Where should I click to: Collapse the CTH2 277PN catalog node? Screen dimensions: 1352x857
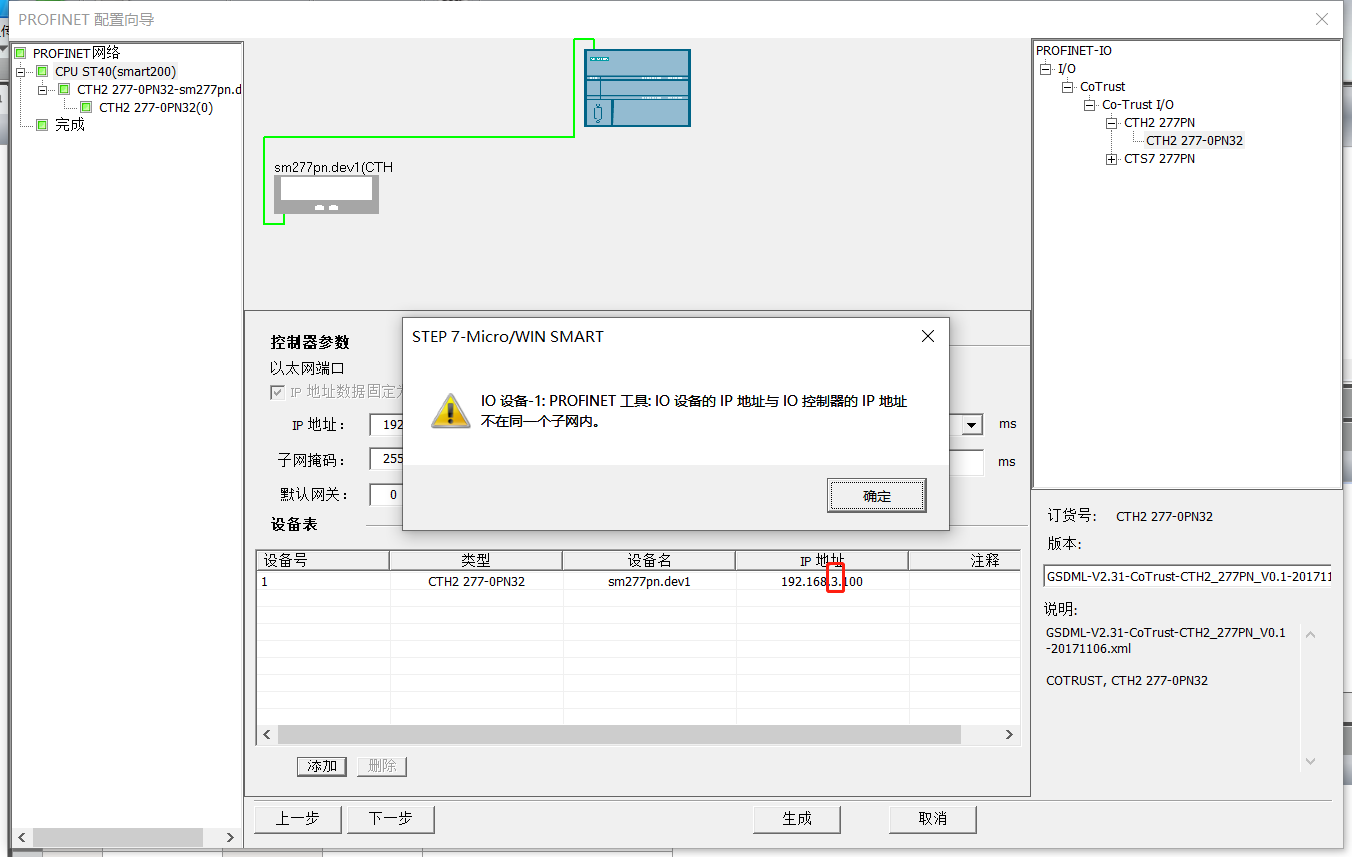(1111, 123)
